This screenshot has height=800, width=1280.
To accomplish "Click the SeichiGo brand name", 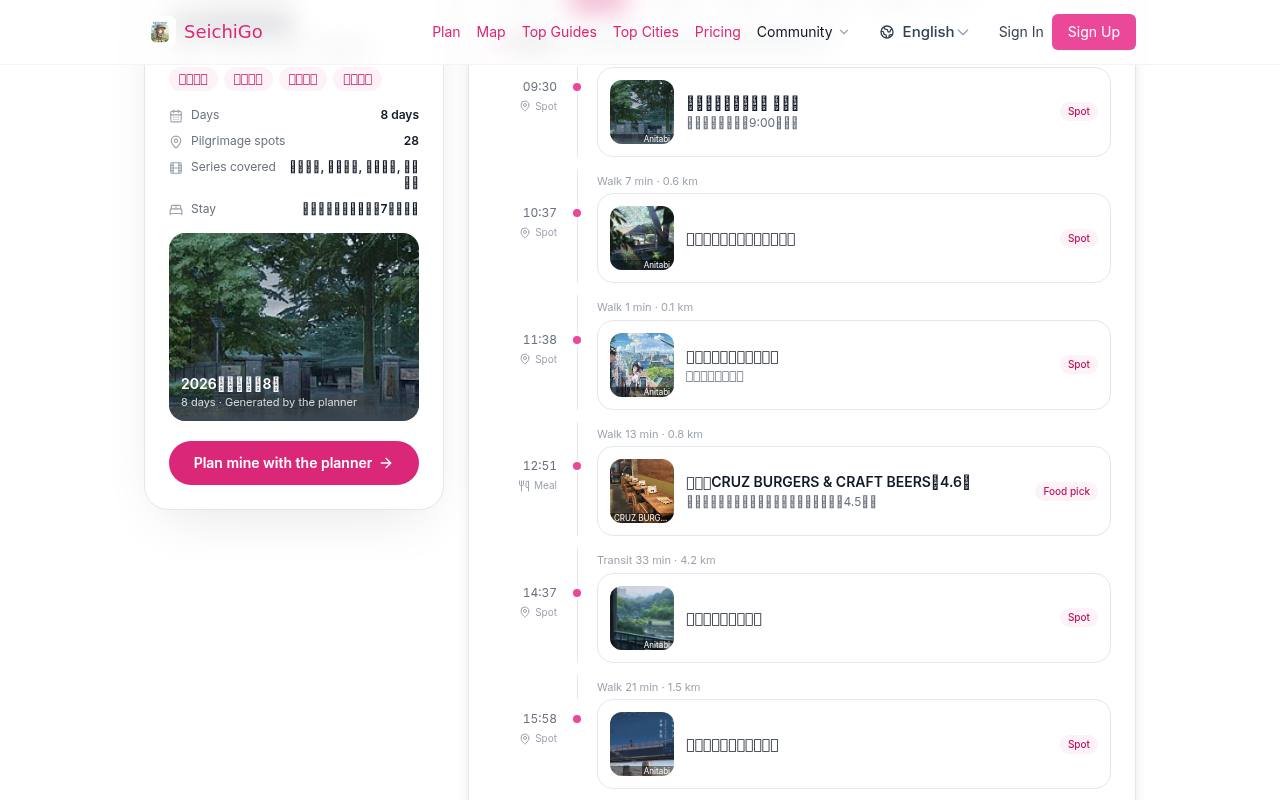I will 223,32.
